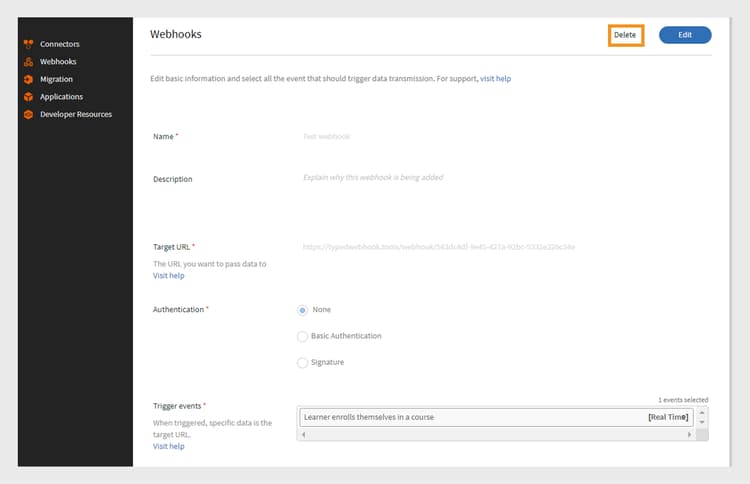Go to Developer Resources menu item

(x=75, y=114)
